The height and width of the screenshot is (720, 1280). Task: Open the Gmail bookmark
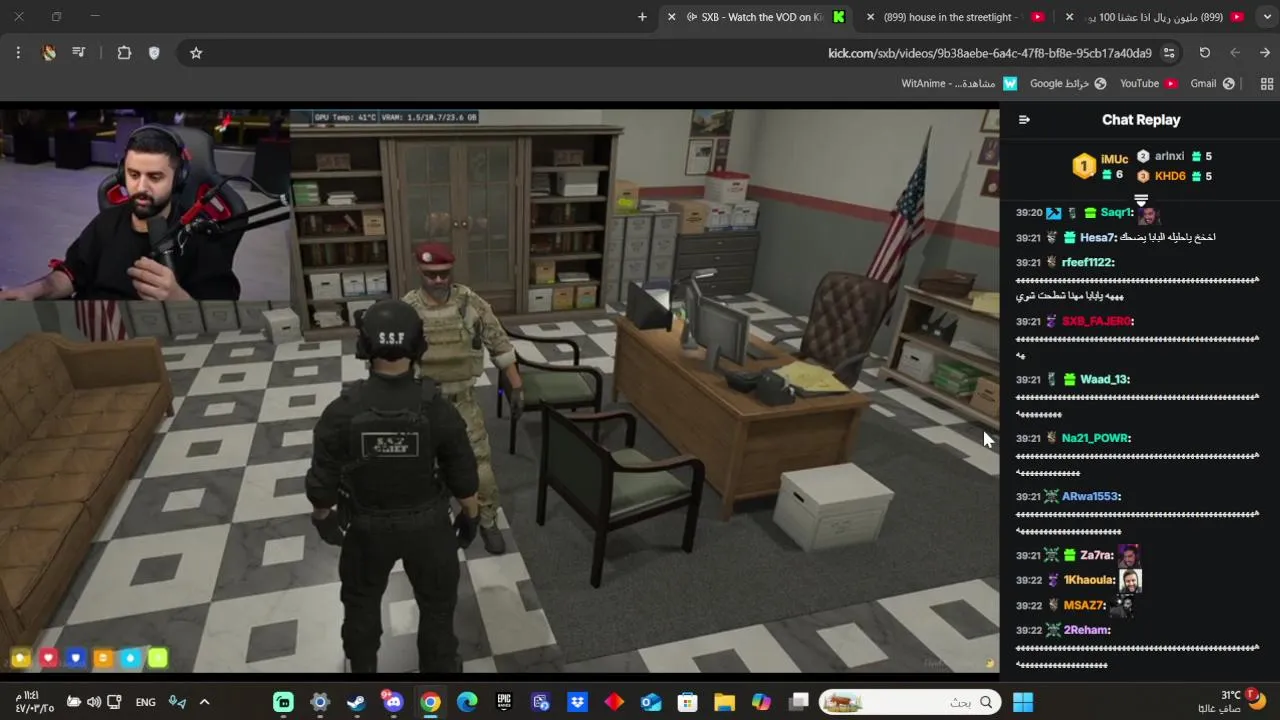(x=1212, y=84)
